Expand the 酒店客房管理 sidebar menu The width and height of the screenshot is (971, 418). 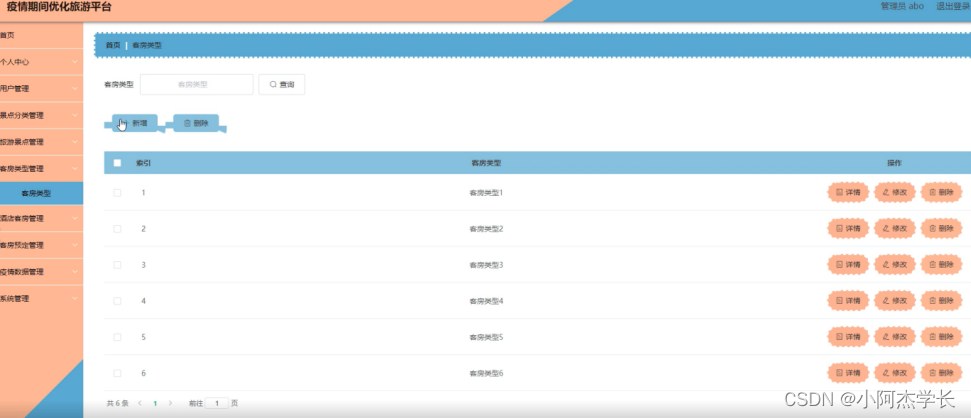[x=41, y=219]
